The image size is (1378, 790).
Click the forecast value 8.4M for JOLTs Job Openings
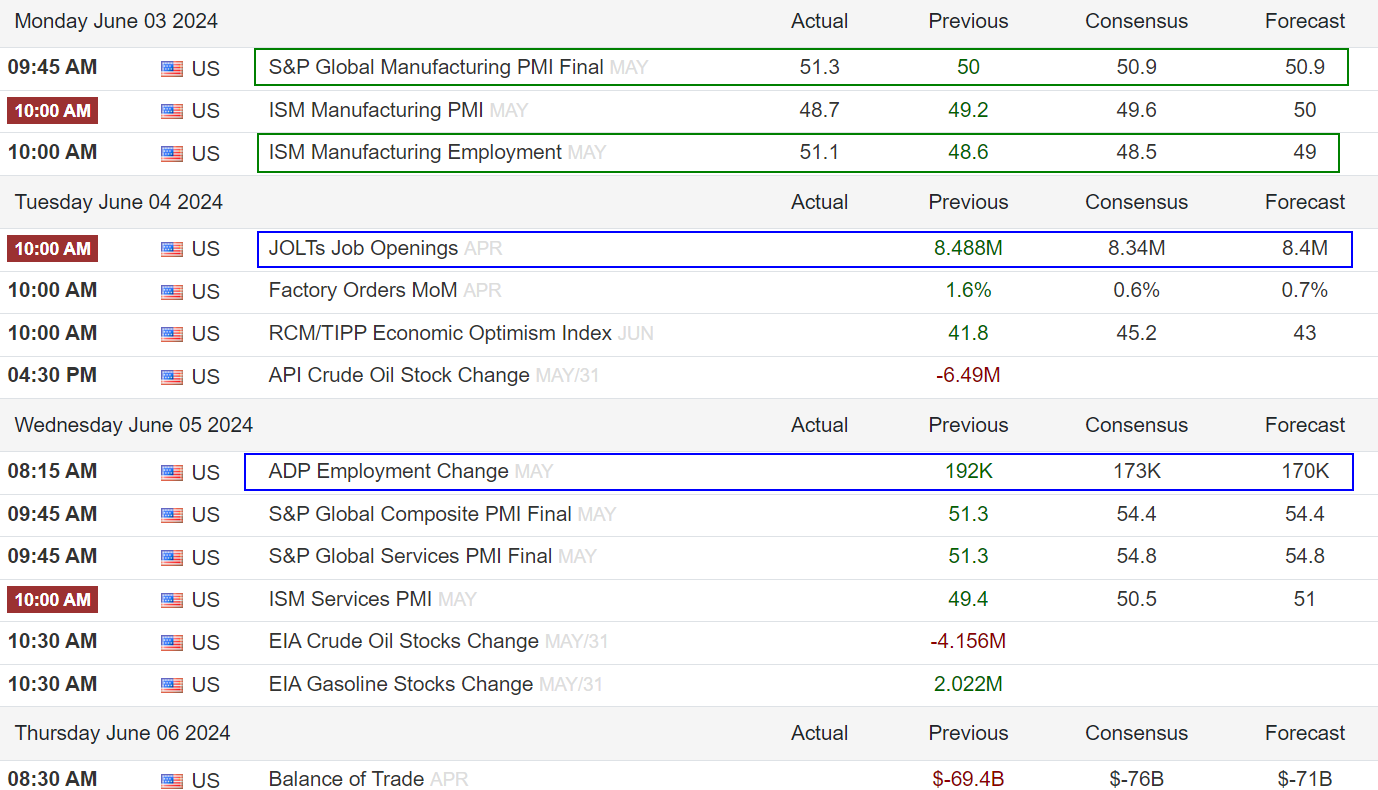[1305, 248]
